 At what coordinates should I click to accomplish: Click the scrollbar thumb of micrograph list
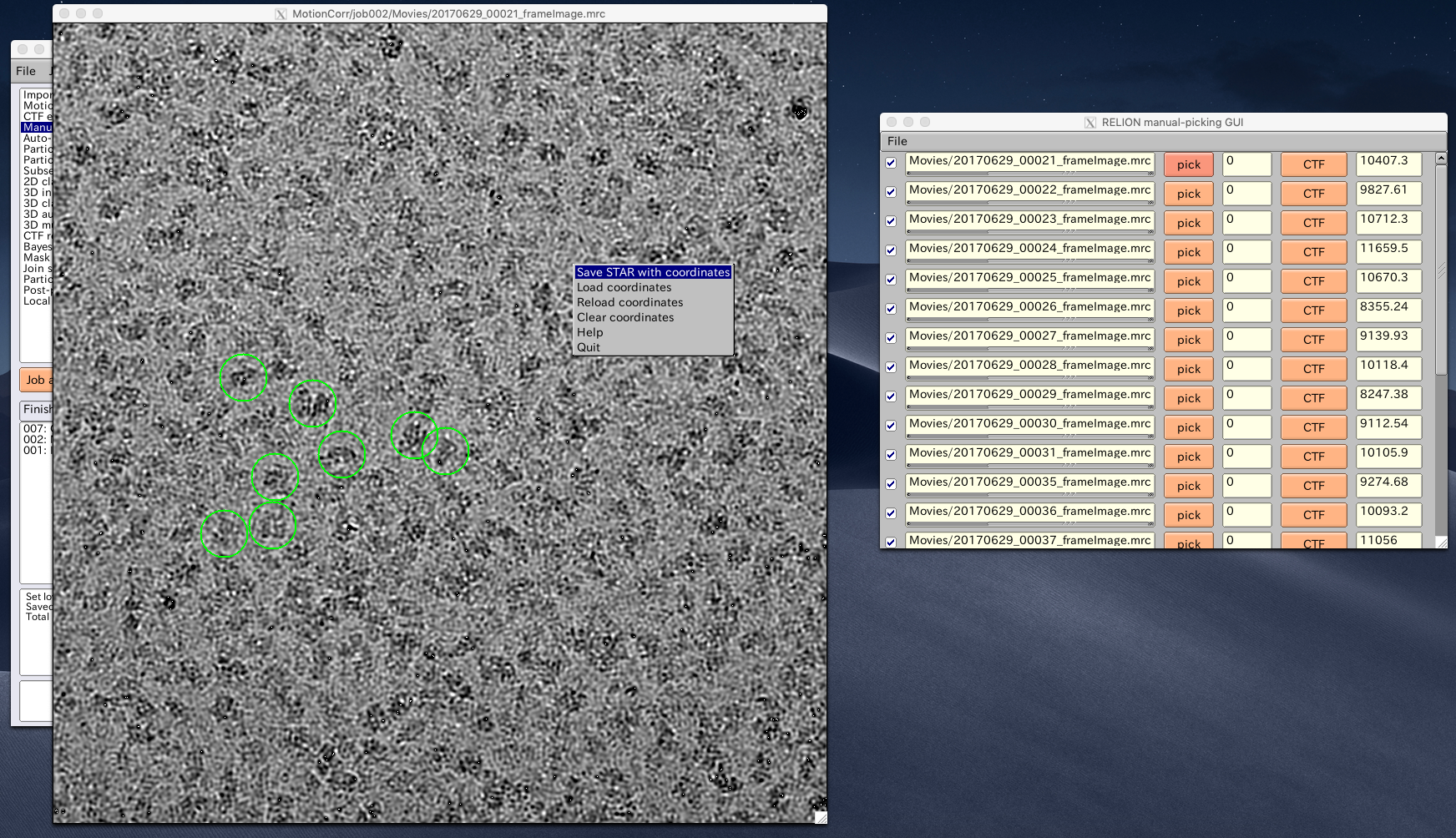click(1441, 269)
